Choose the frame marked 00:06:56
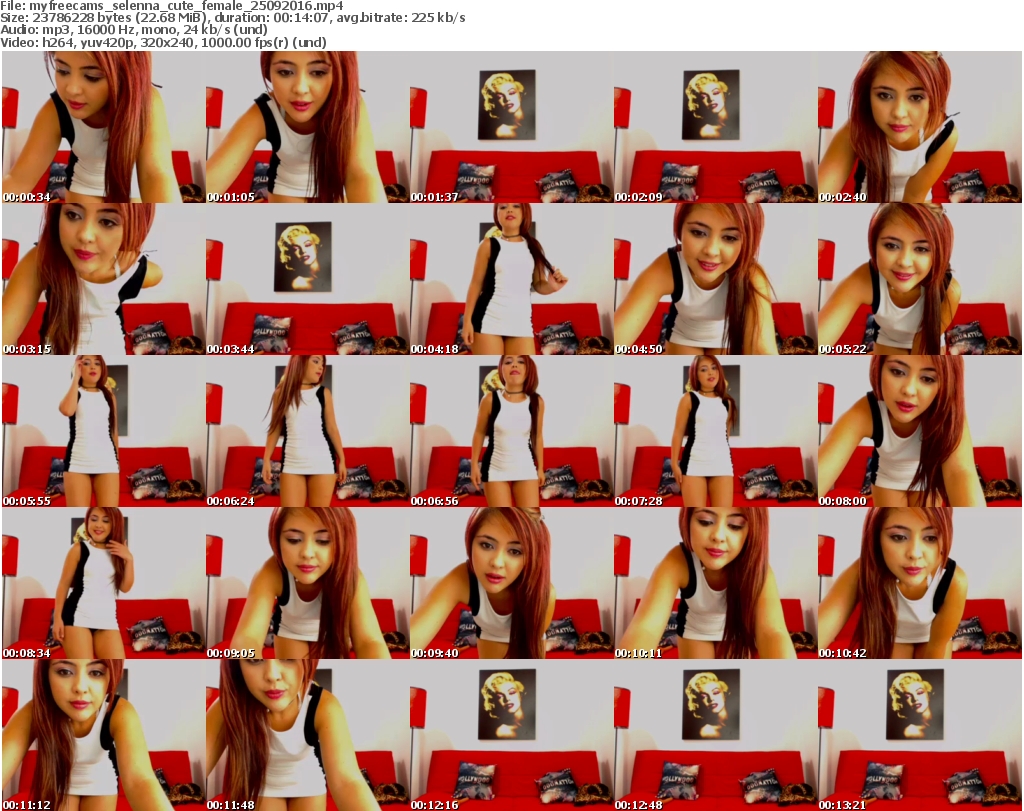Image resolution: width=1024 pixels, height=811 pixels. point(511,432)
